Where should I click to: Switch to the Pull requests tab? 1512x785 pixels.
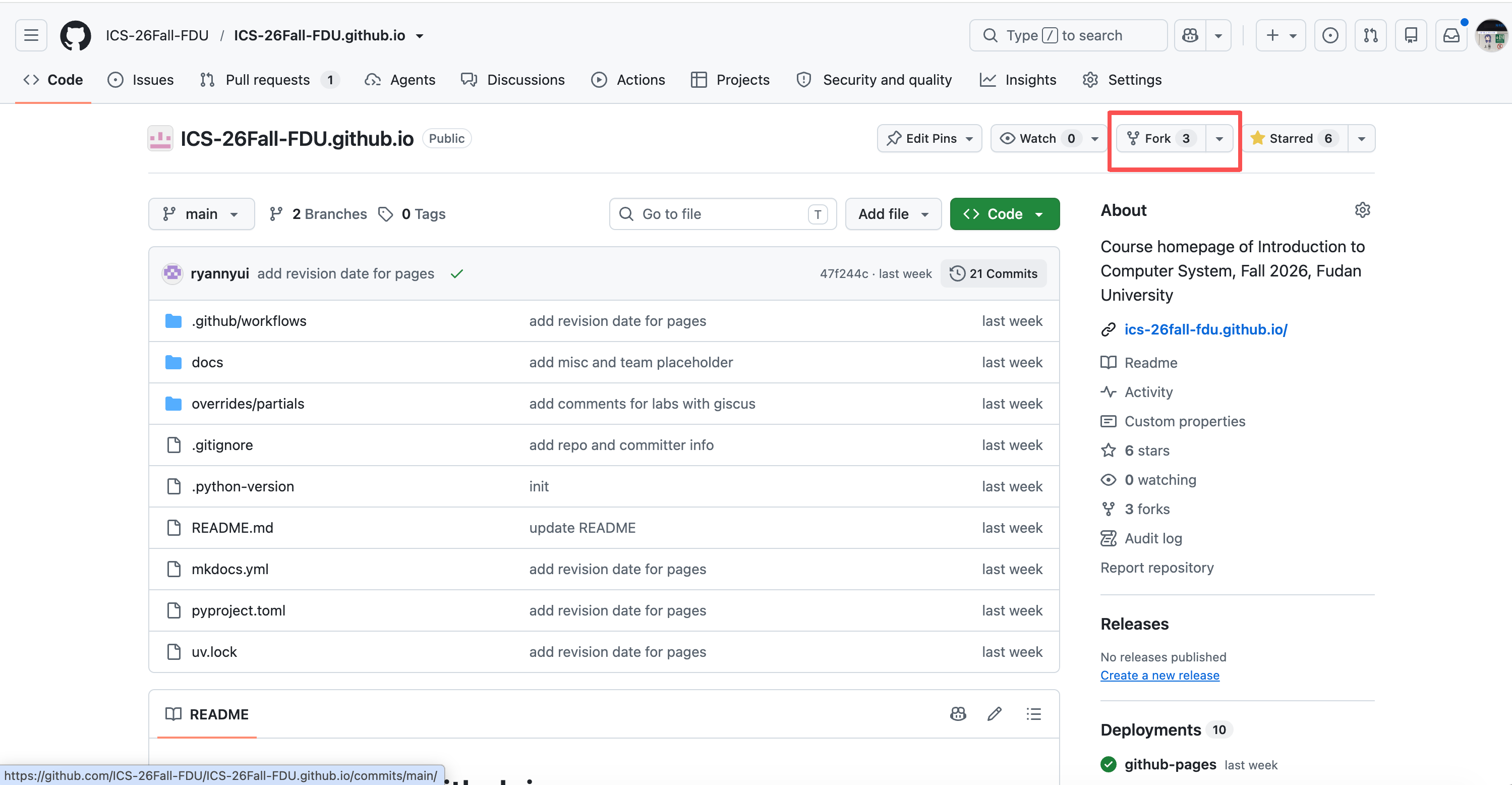click(x=269, y=80)
